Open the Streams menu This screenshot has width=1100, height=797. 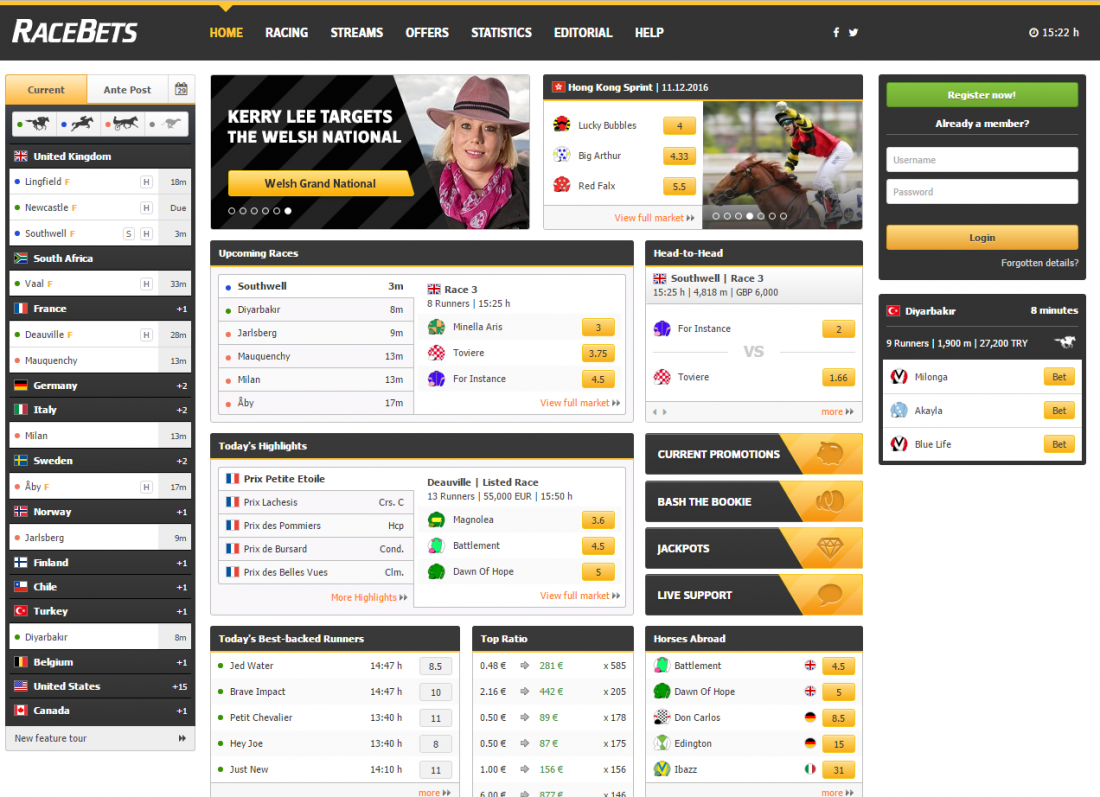coord(356,32)
